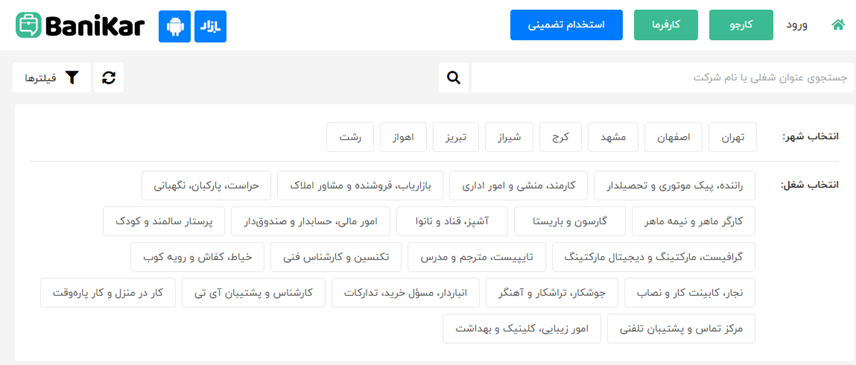This screenshot has width=856, height=365.
Task: Choose job تایپیست، مترجم و مدرس
Action: pyautogui.click(x=477, y=257)
